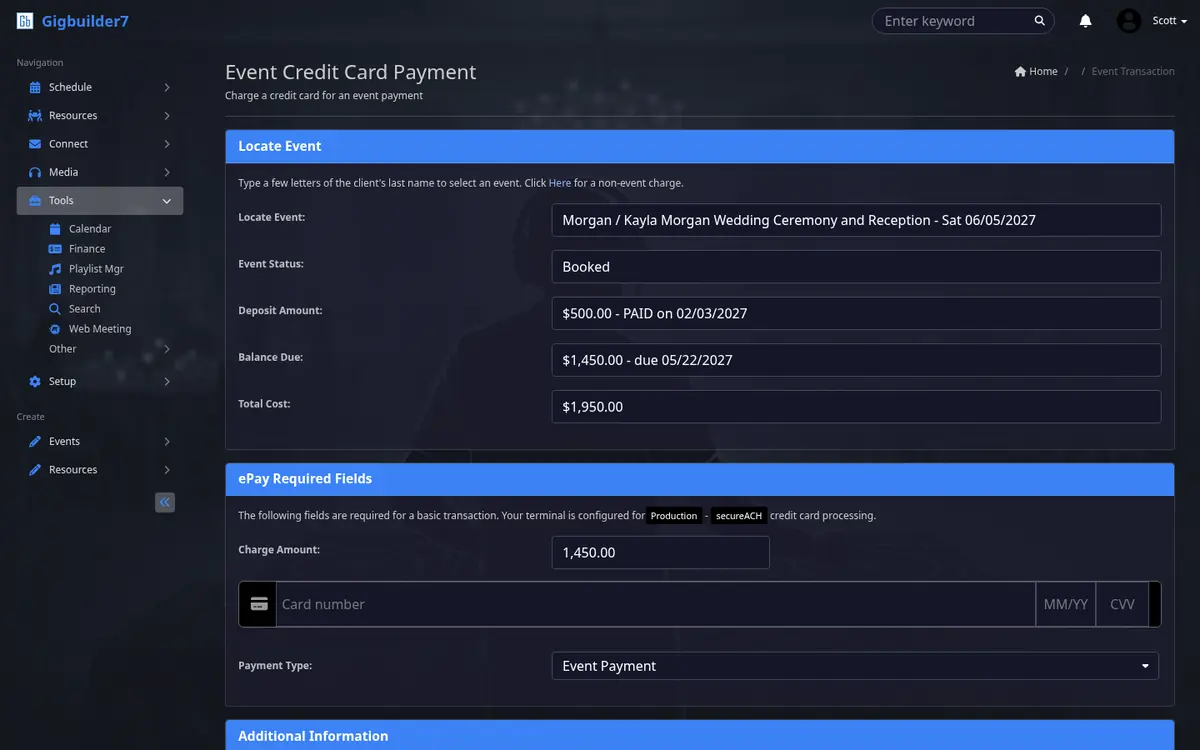Image resolution: width=1200 pixels, height=750 pixels.
Task: Click the Locate Event section header
Action: [699, 146]
